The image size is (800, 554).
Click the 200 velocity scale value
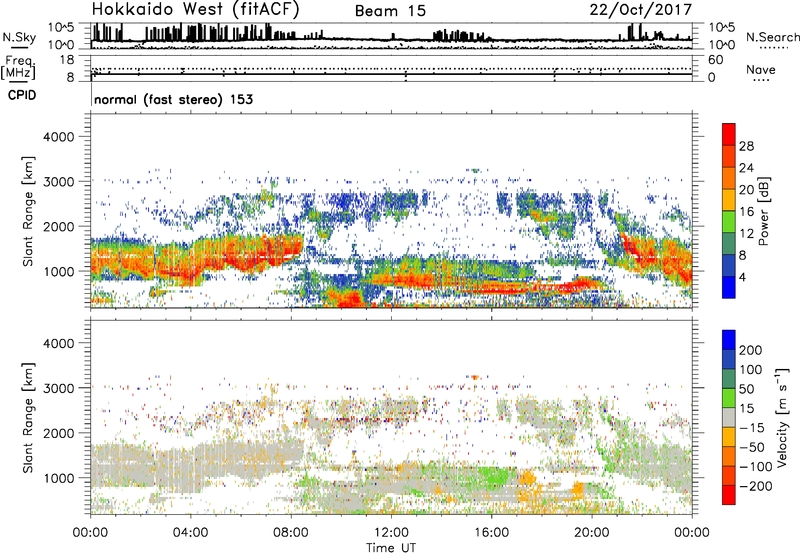click(x=751, y=350)
